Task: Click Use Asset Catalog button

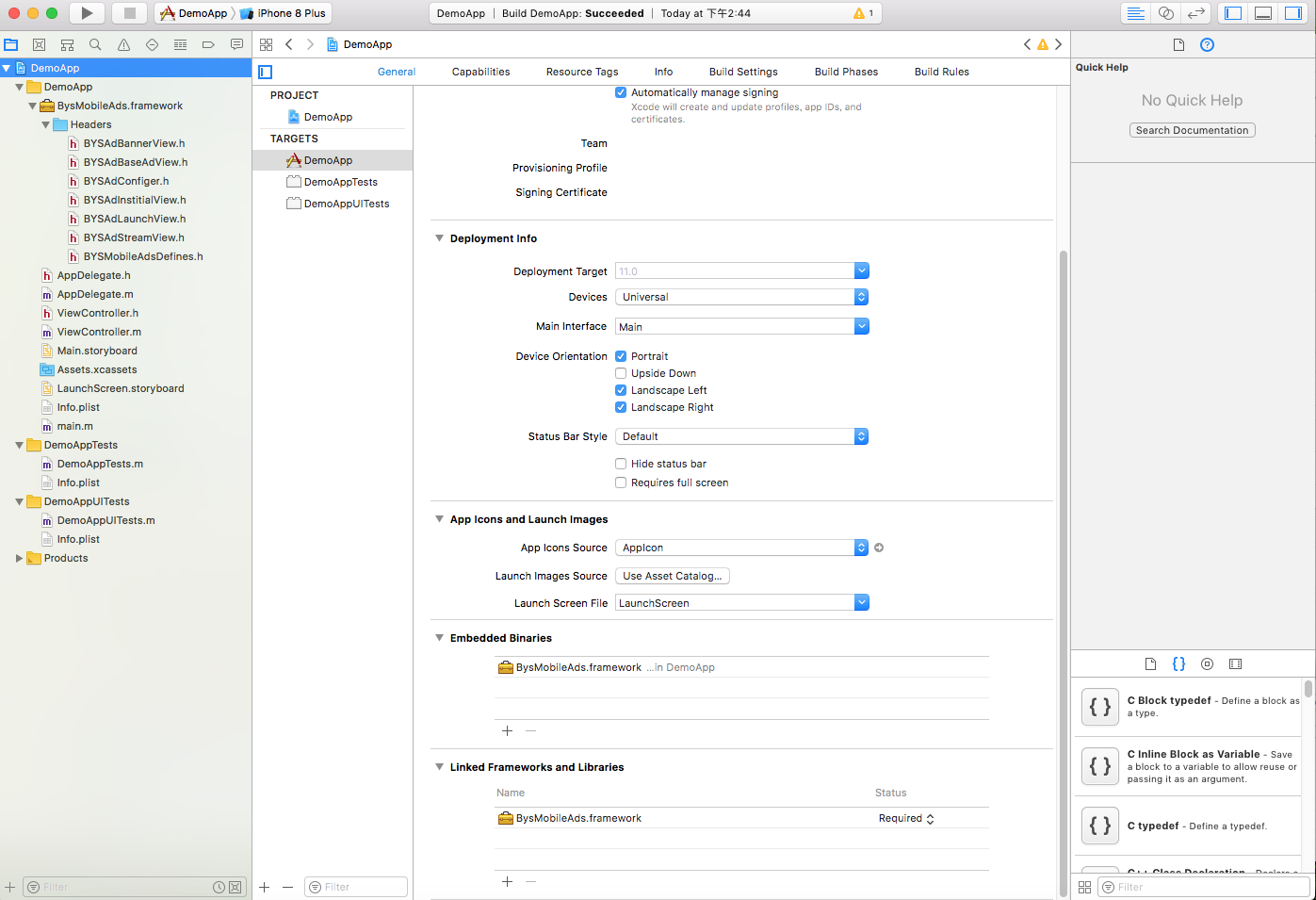Action: coord(673,576)
